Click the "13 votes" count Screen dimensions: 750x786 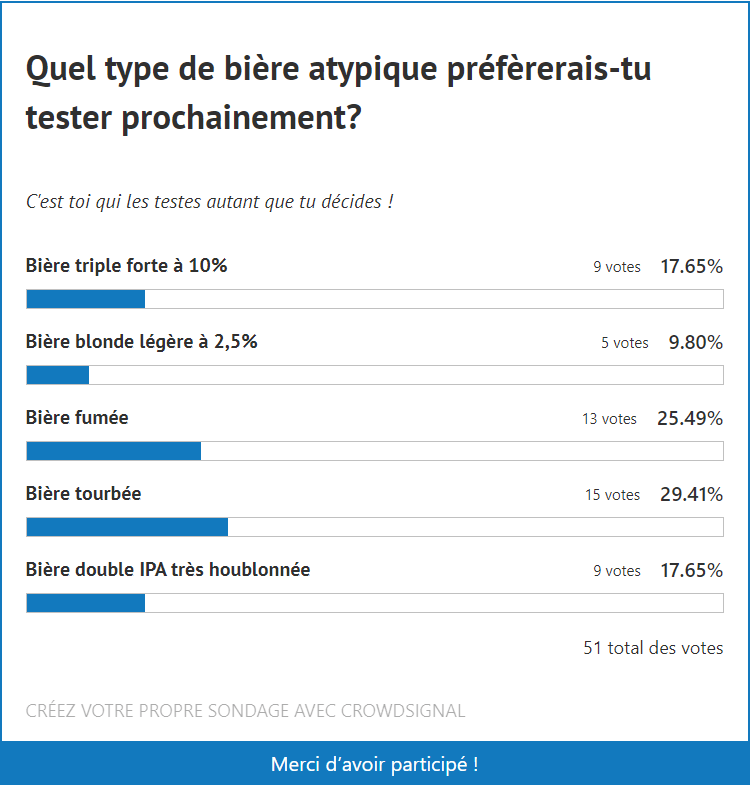(609, 419)
